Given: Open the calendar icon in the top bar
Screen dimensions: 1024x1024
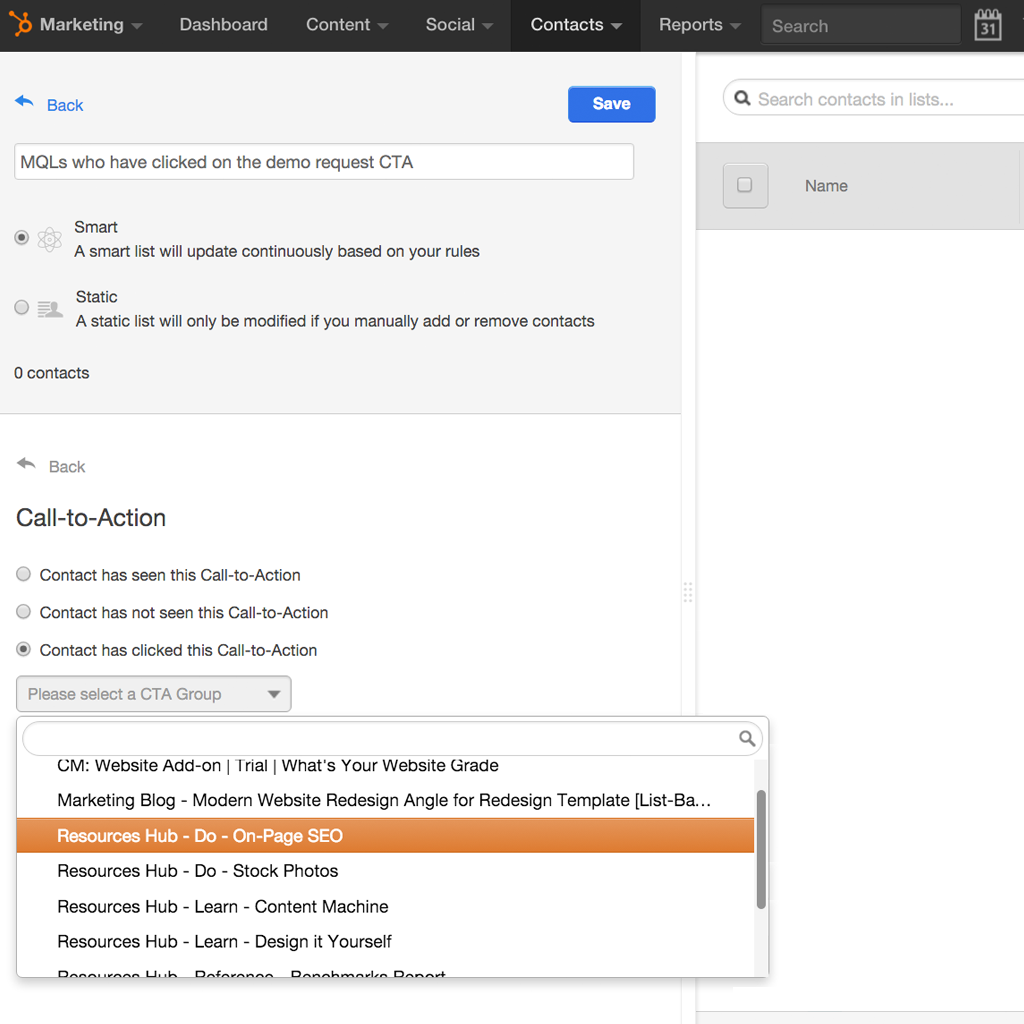Looking at the screenshot, I should [988, 23].
